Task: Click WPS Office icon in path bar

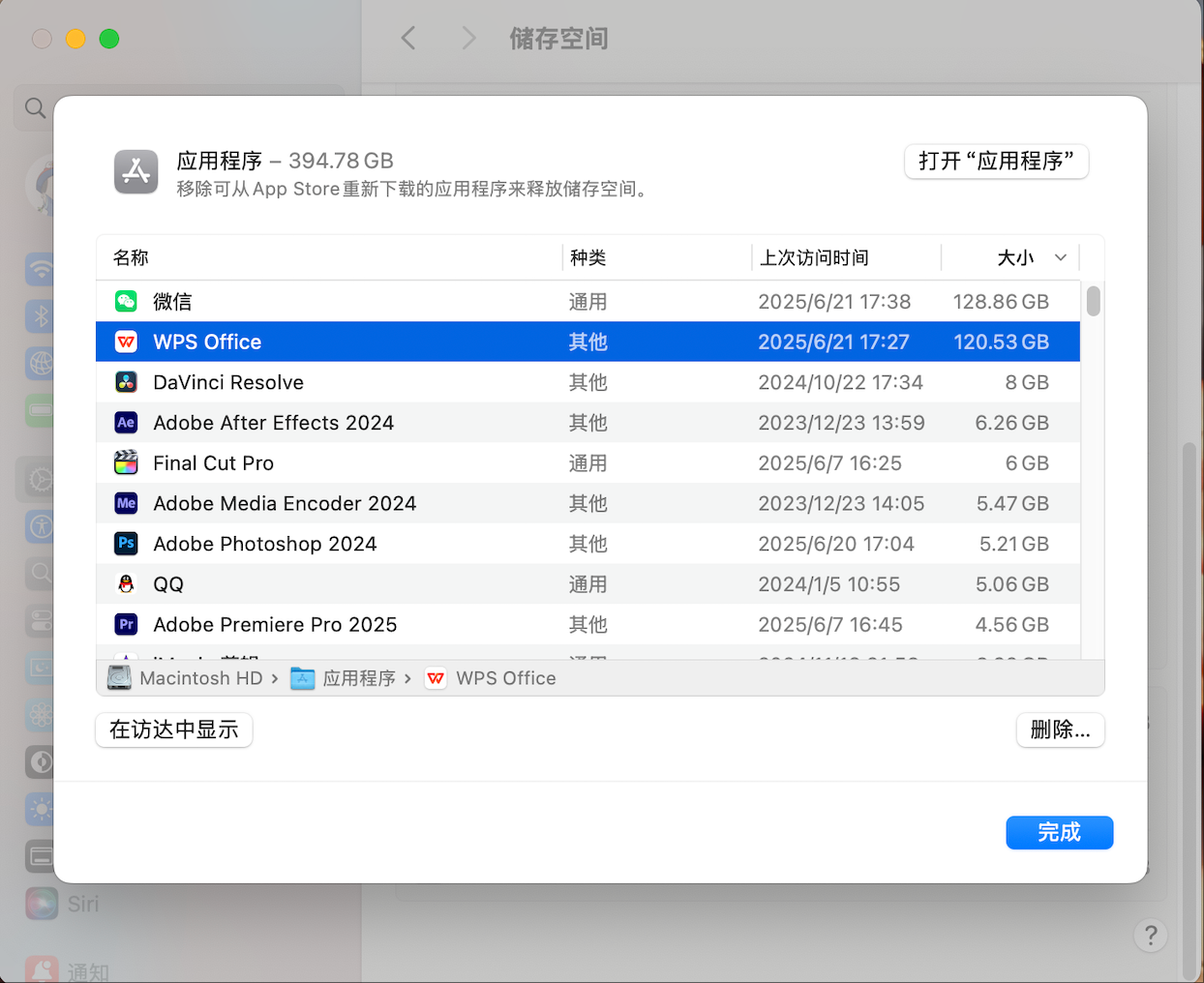Action: 436,678
